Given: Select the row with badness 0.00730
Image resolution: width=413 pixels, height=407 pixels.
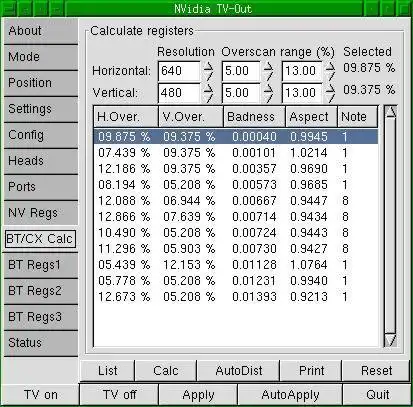Looking at the screenshot, I should pos(236,249).
